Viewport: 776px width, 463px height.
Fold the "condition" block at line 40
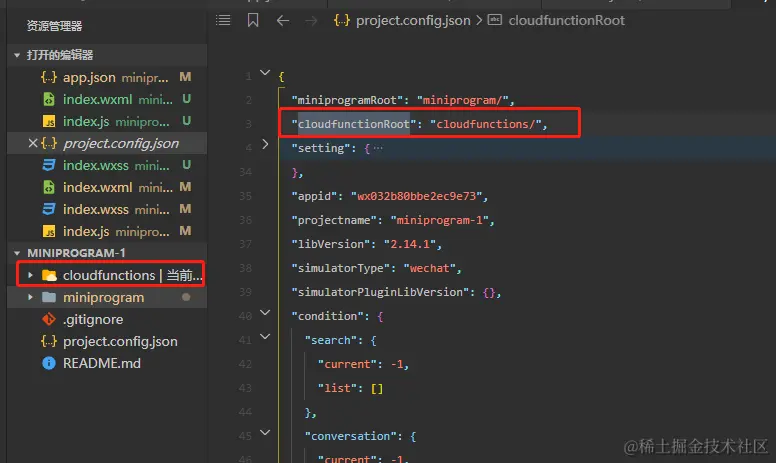click(x=265, y=314)
